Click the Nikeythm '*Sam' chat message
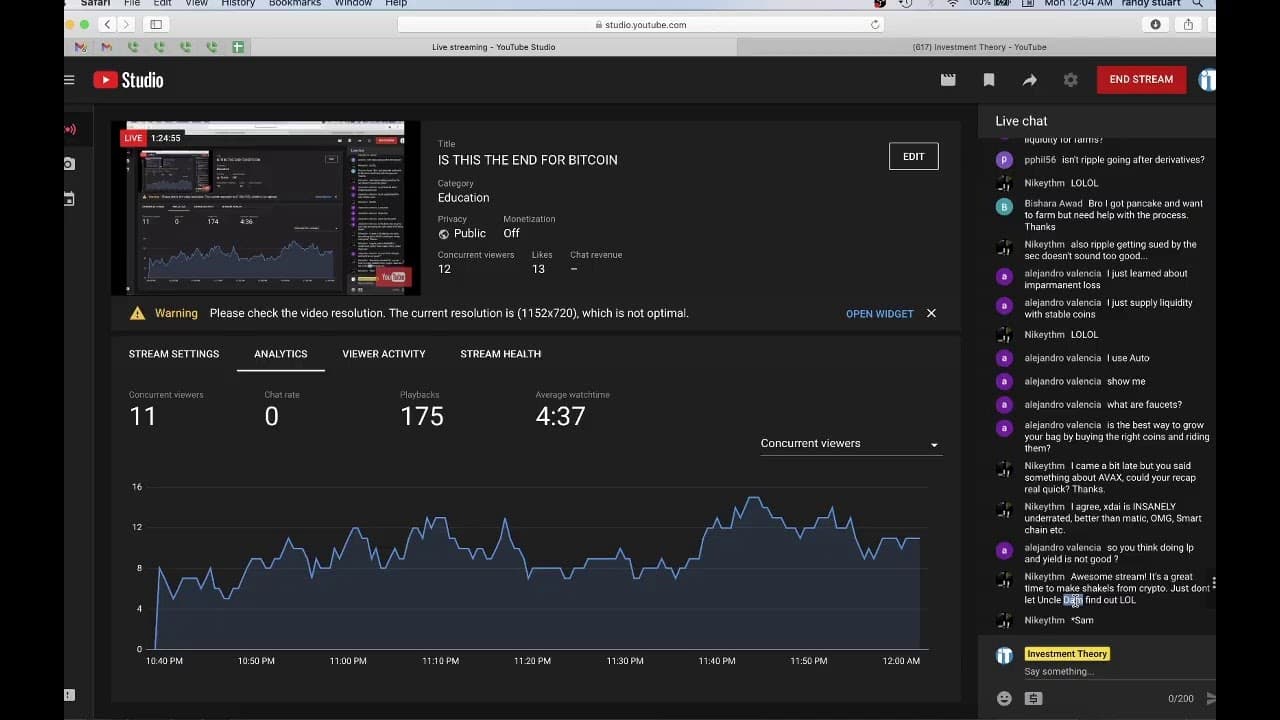This screenshot has height=720, width=1280. 1082,621
